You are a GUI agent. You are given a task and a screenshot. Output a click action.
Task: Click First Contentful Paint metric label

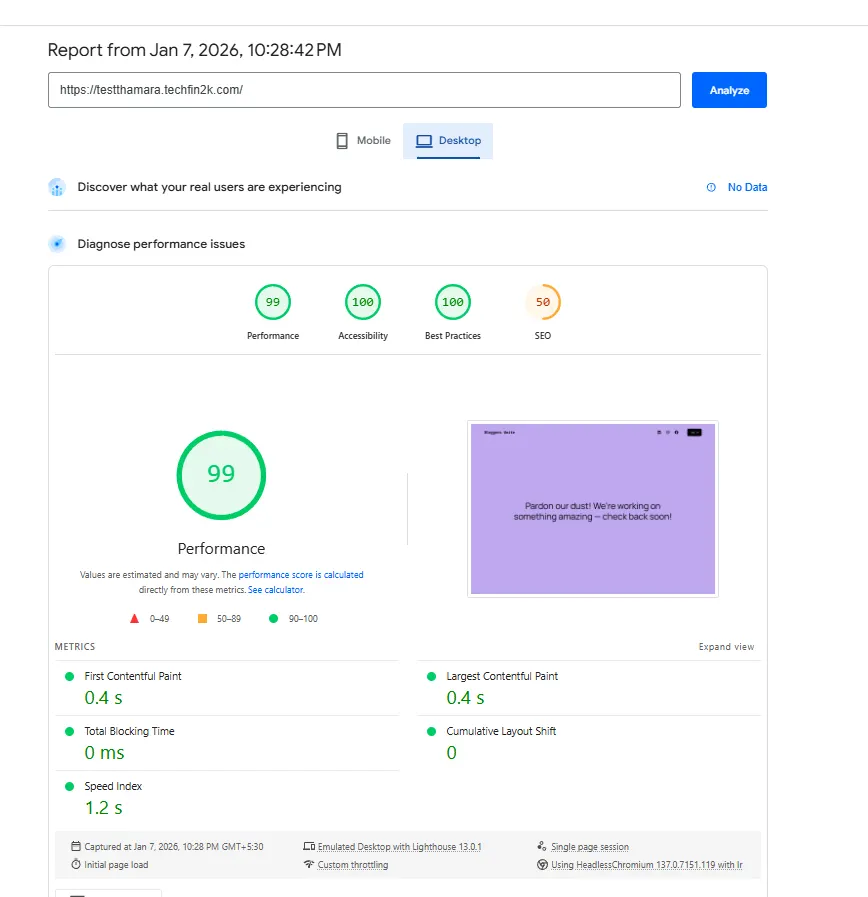[x=133, y=676]
